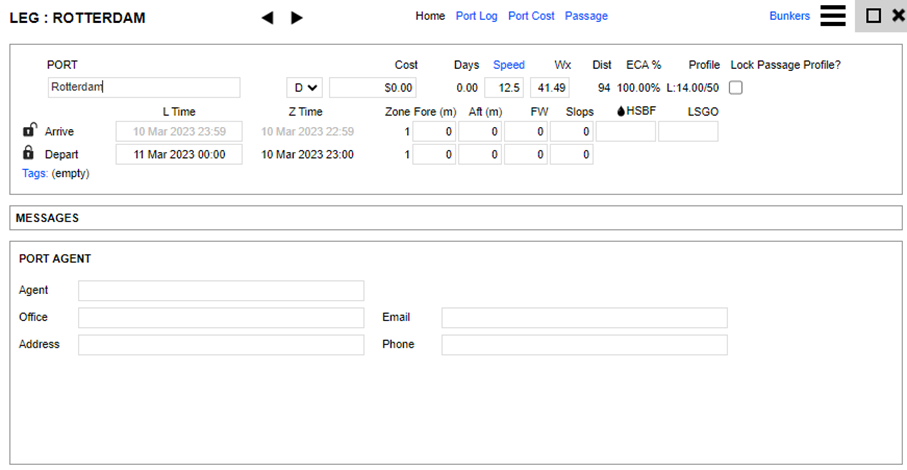Expand the Messages section
907x470 pixels.
click(47, 218)
